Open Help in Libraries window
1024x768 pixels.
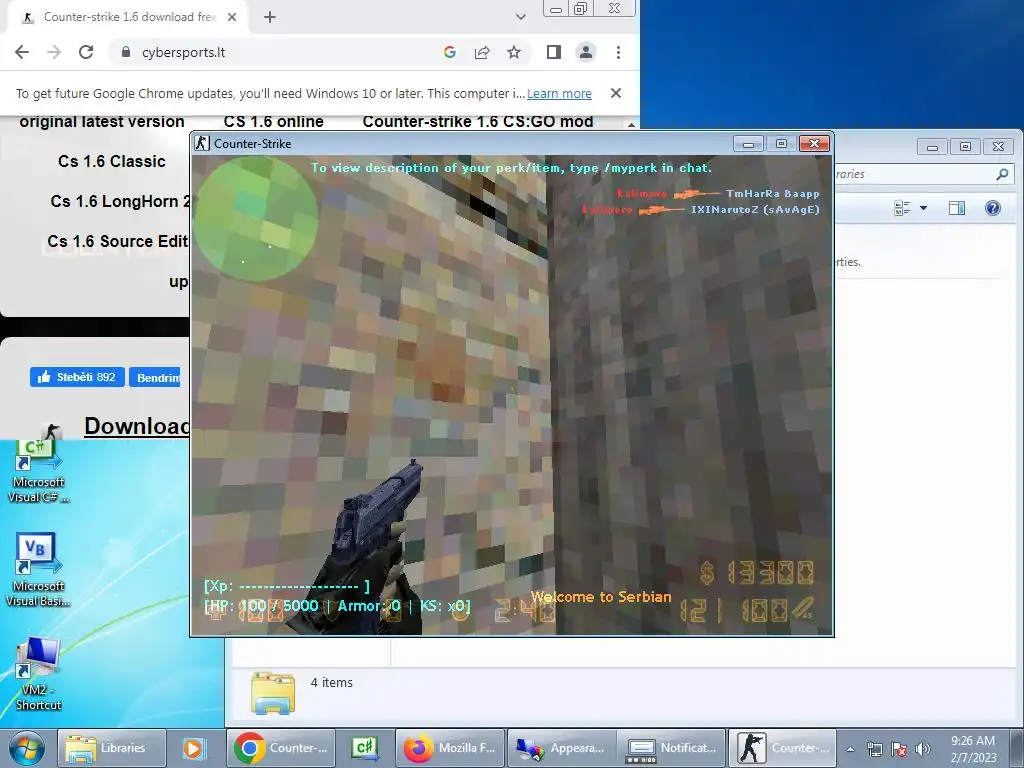[x=993, y=208]
